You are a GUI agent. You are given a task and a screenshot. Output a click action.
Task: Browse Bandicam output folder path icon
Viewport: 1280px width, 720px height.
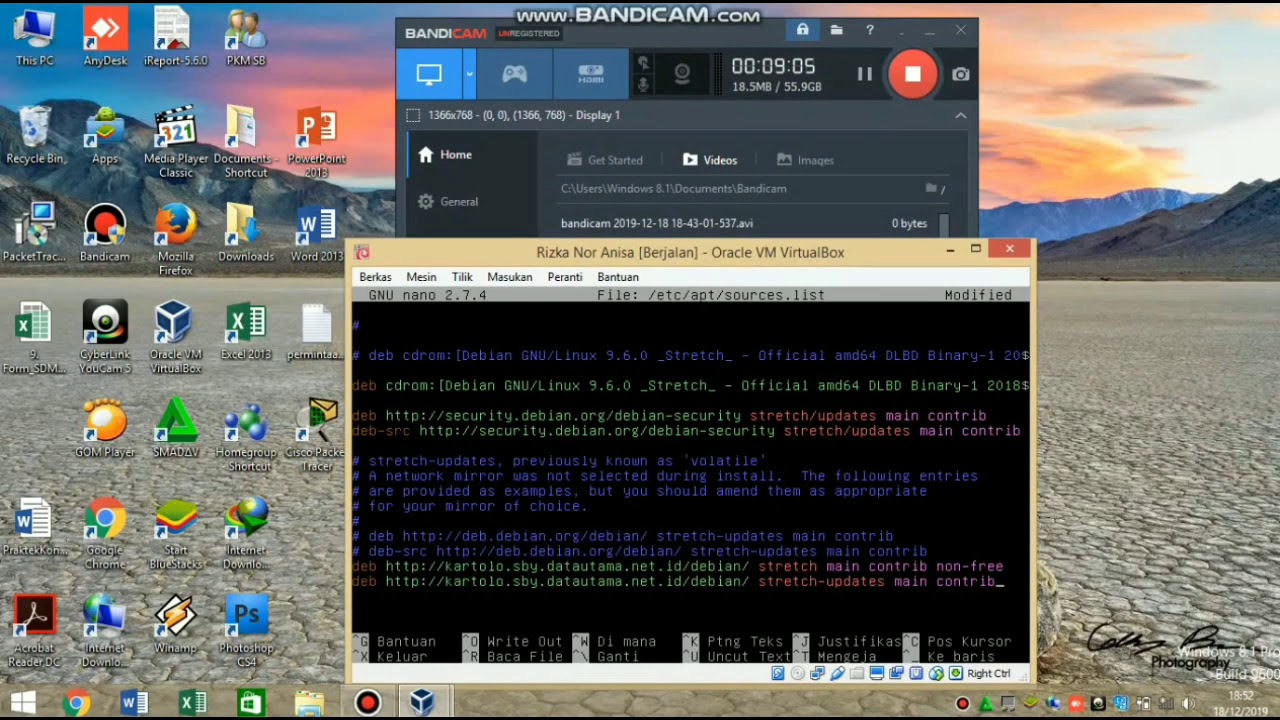(x=931, y=188)
